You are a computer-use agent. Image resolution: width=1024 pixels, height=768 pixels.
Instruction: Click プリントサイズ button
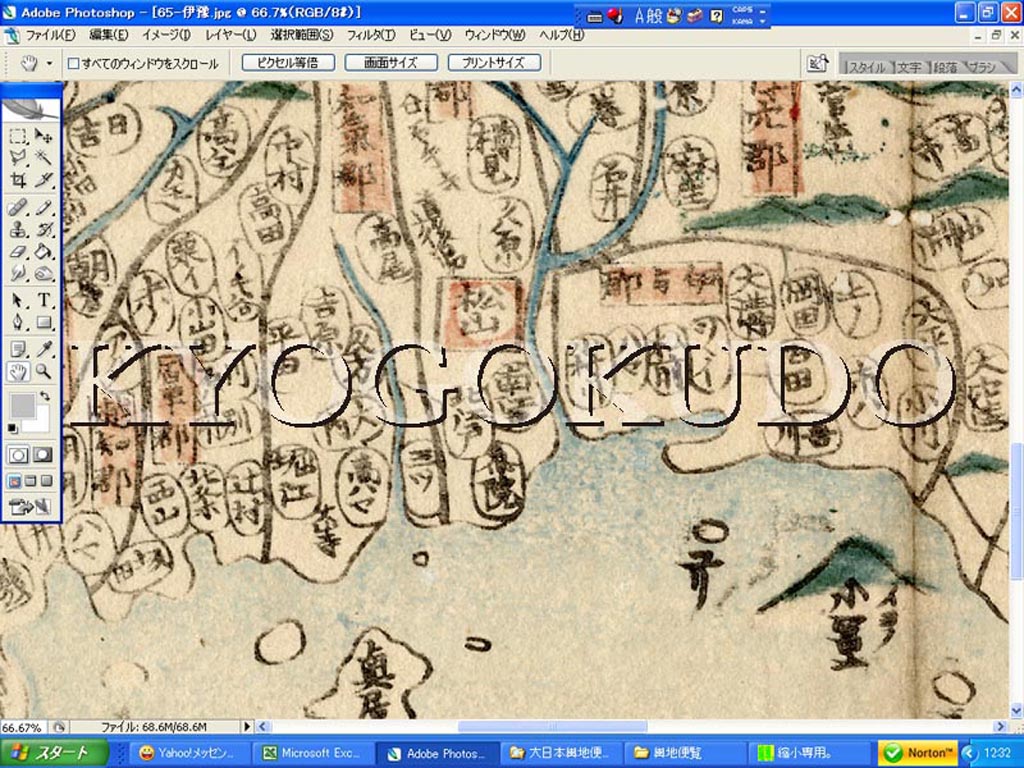coord(494,63)
